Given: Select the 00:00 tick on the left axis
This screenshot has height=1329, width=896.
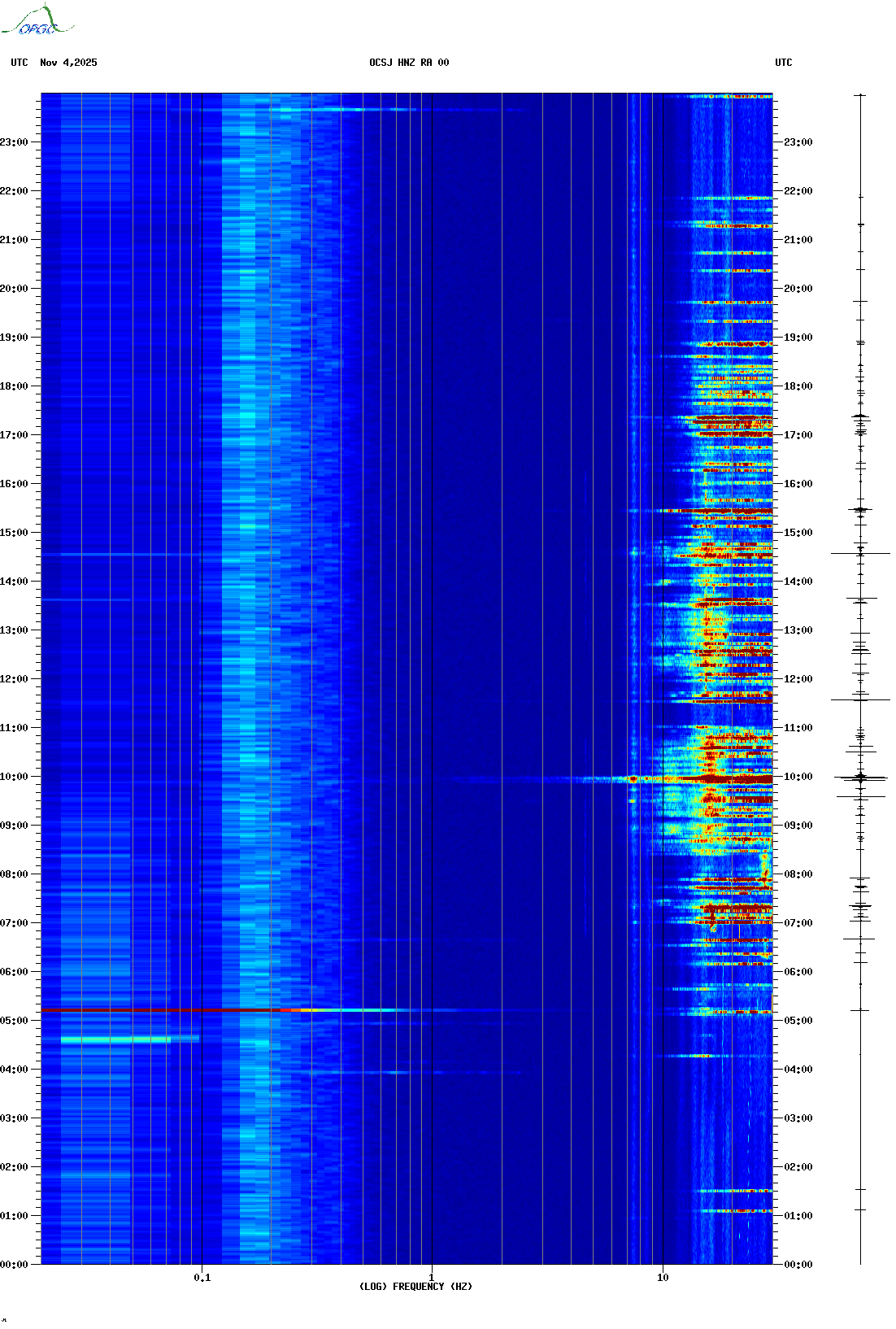Looking at the screenshot, I should click(x=15, y=1265).
